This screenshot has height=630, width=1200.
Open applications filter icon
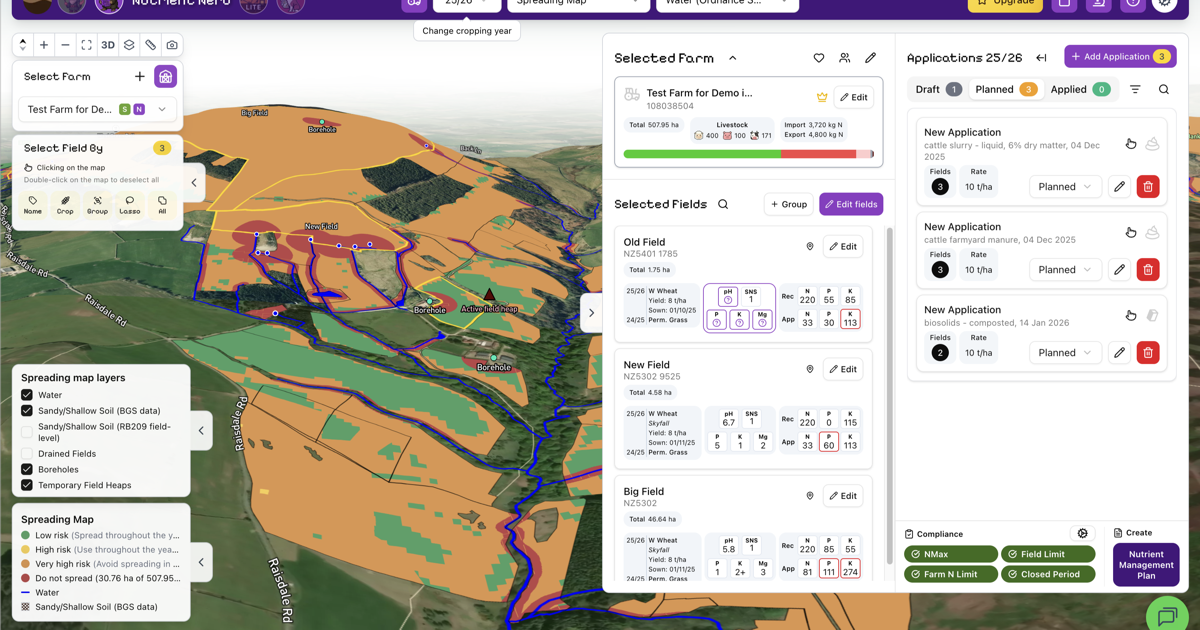(x=1135, y=89)
